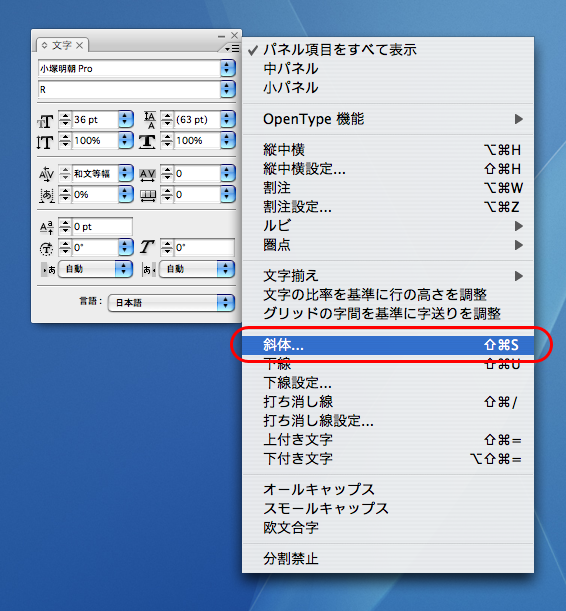Open the font family 小塚明朝 Pro dropdown
This screenshot has height=611, width=566.
[227, 68]
